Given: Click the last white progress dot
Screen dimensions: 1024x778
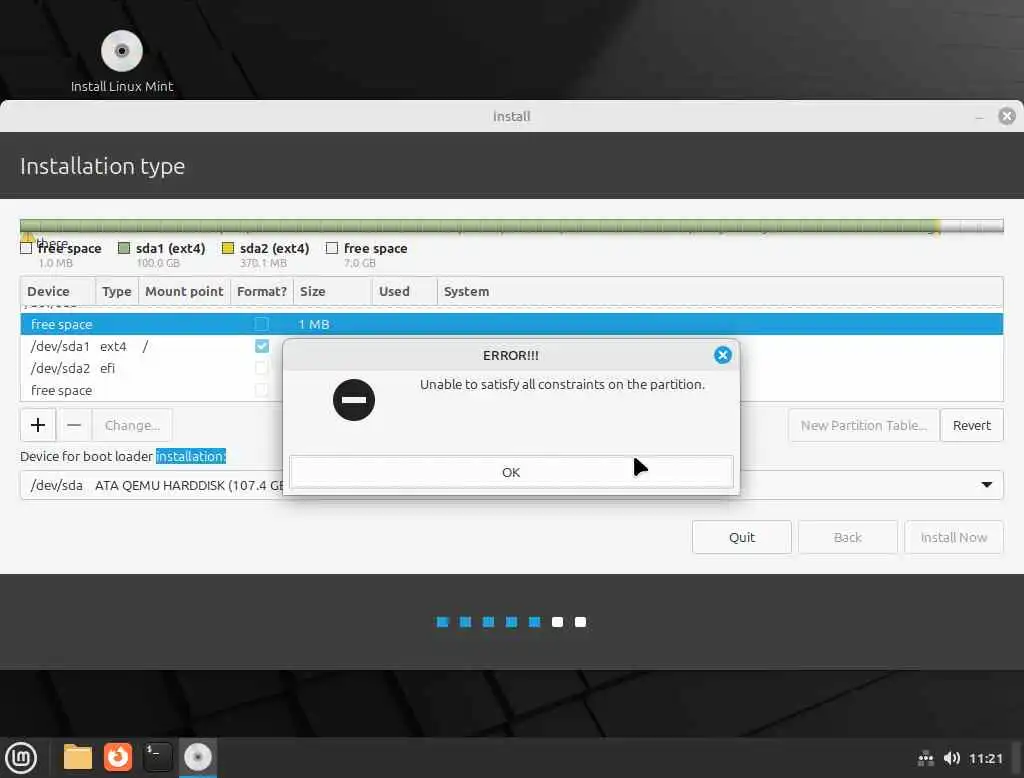Looking at the screenshot, I should click(580, 622).
